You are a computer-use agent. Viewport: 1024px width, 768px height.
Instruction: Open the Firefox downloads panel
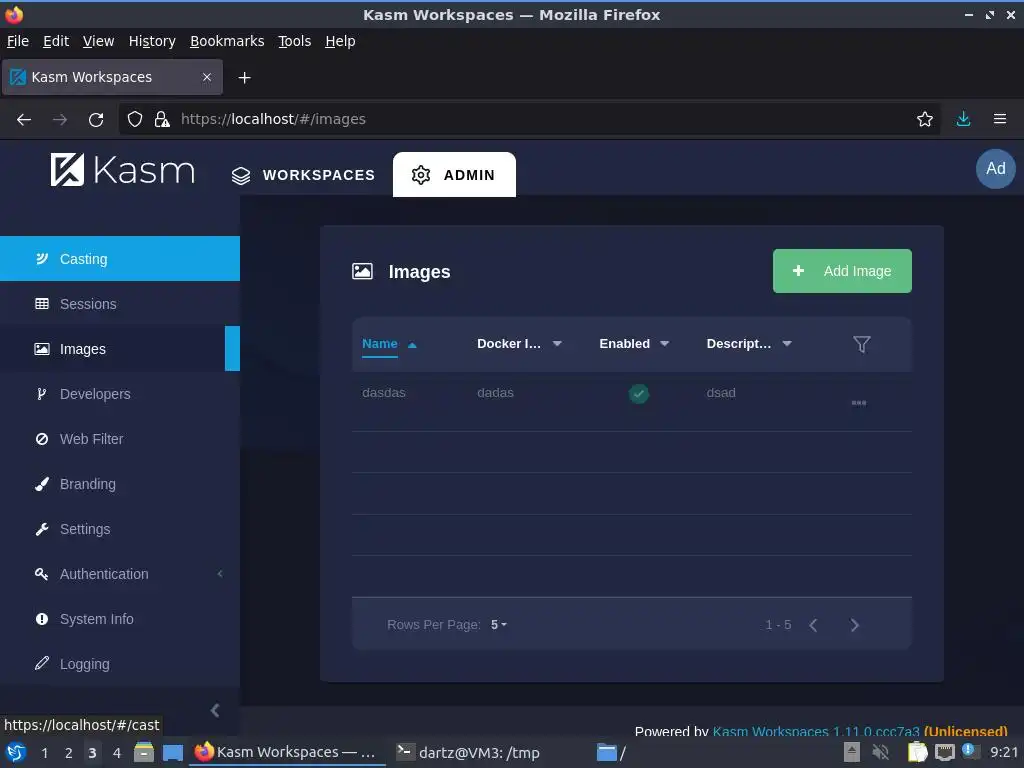point(963,119)
